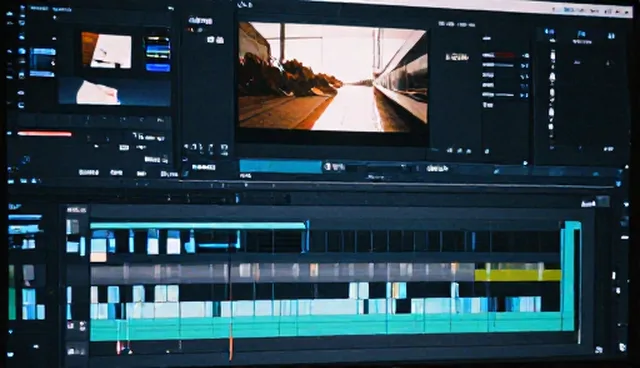The height and width of the screenshot is (368, 640).
Task: Select the tall cyan clip at the right end of the timeline
Action: pyautogui.click(x=570, y=276)
